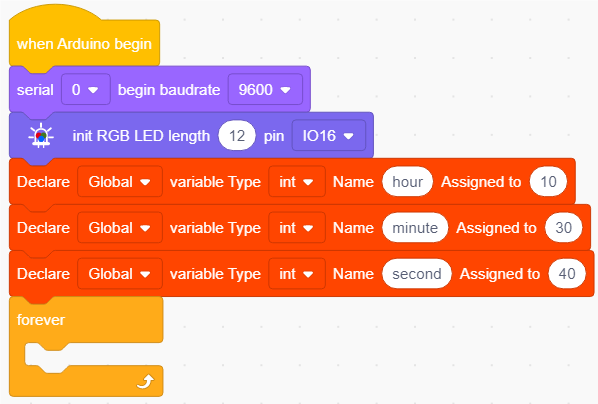Open Global scope dropdown for minute variable
598x404 pixels.
[x=120, y=228]
